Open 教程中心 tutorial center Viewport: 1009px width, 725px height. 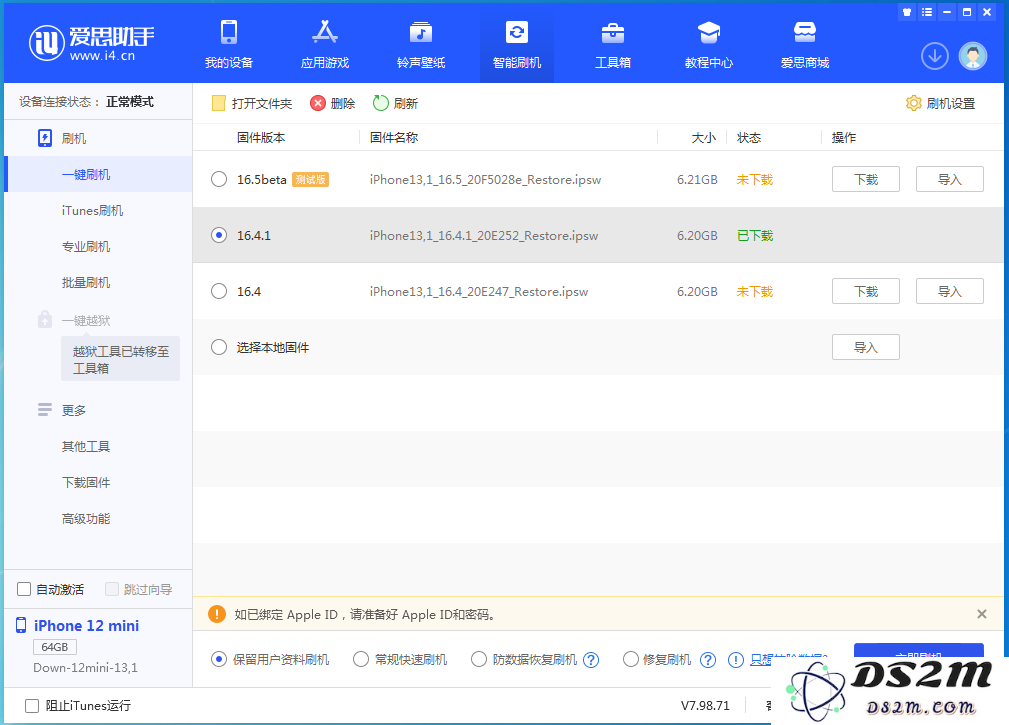pos(708,44)
